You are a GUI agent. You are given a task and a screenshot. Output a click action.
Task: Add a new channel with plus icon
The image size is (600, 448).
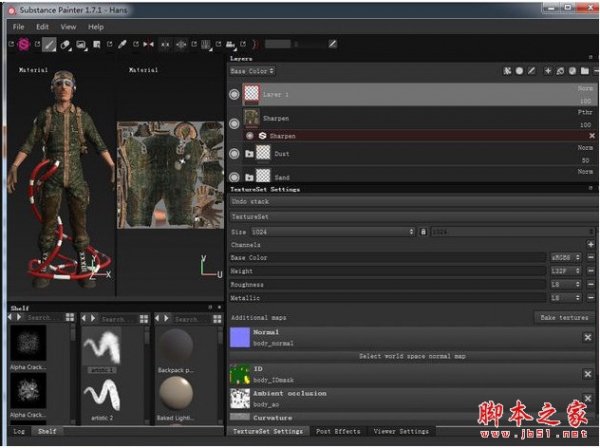[x=590, y=244]
